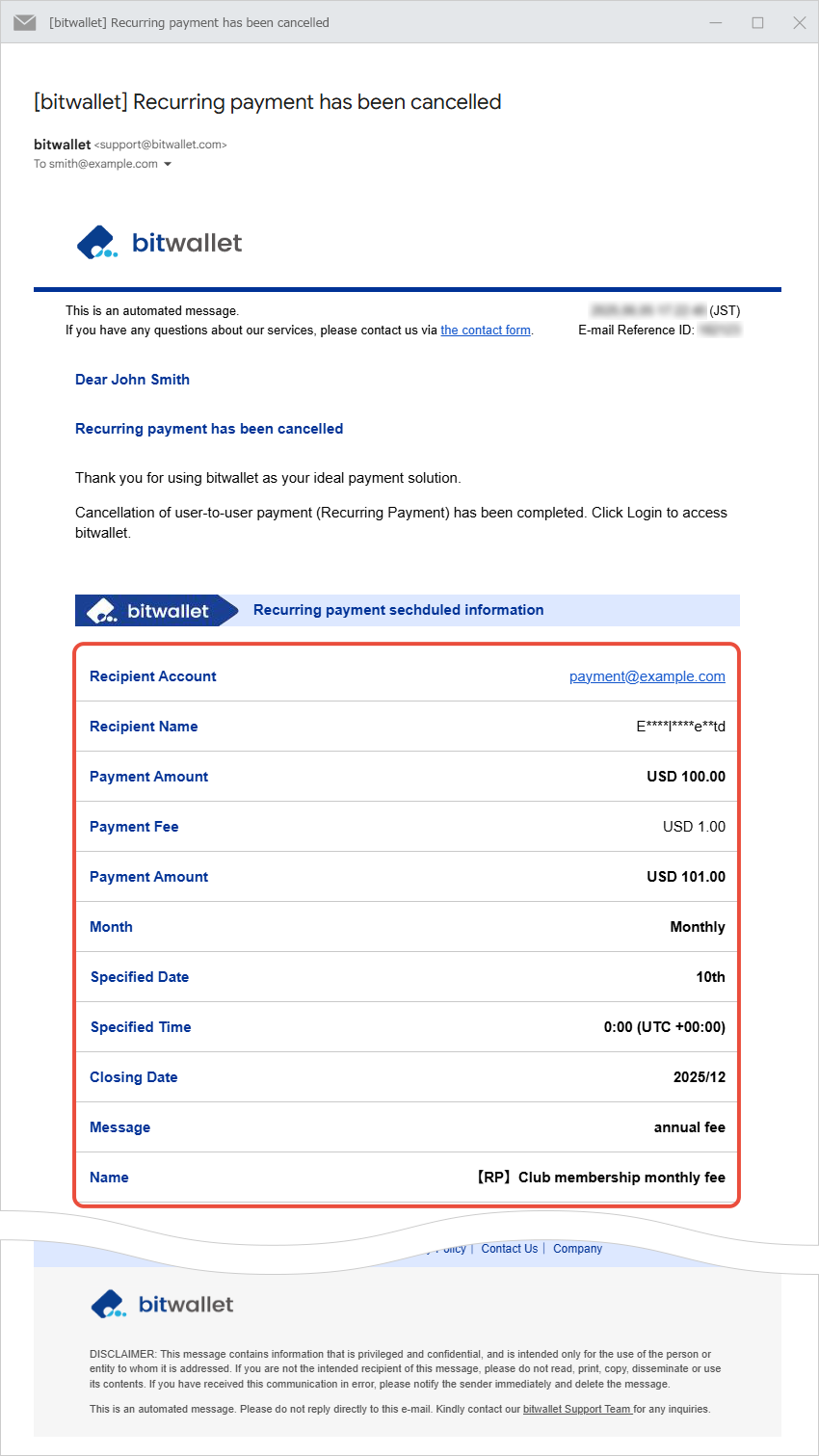This screenshot has width=819, height=1456.
Task: Click 'Recipient Name' label
Action: pyautogui.click(x=144, y=727)
